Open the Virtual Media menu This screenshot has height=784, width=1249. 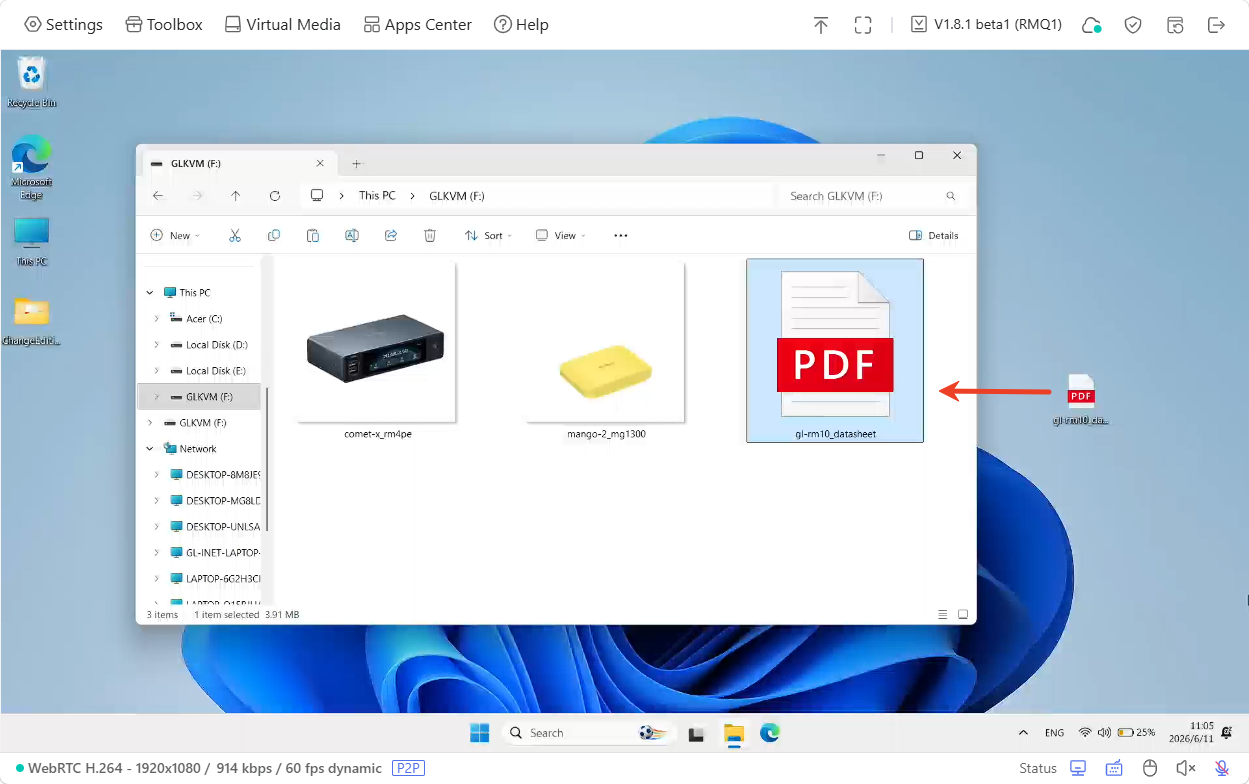click(x=283, y=25)
